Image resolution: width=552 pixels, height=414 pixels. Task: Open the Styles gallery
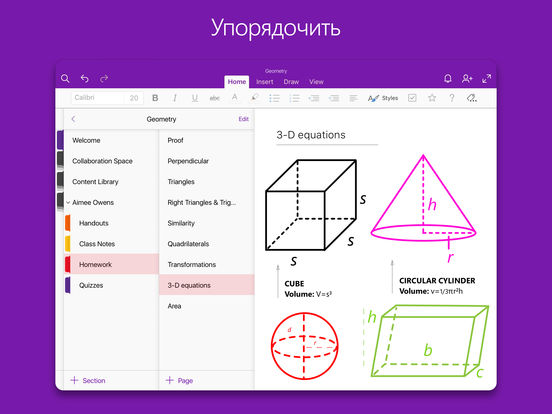[383, 98]
